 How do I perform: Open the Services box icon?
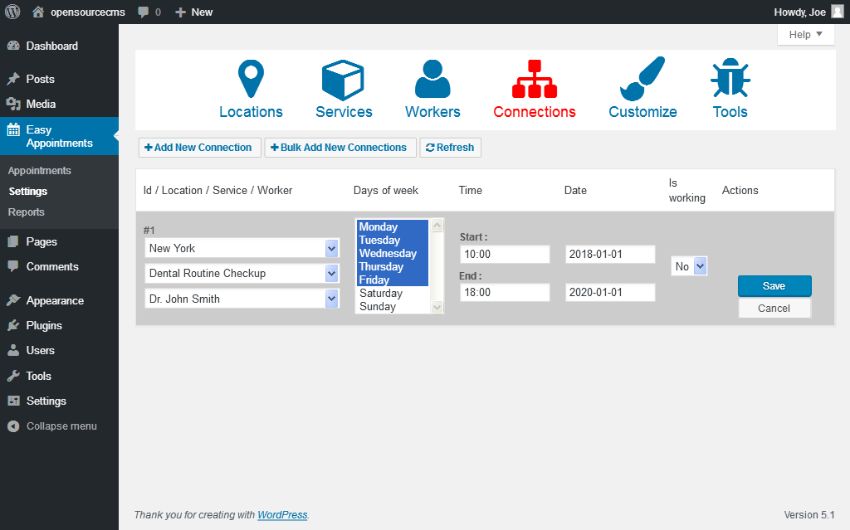coord(343,79)
